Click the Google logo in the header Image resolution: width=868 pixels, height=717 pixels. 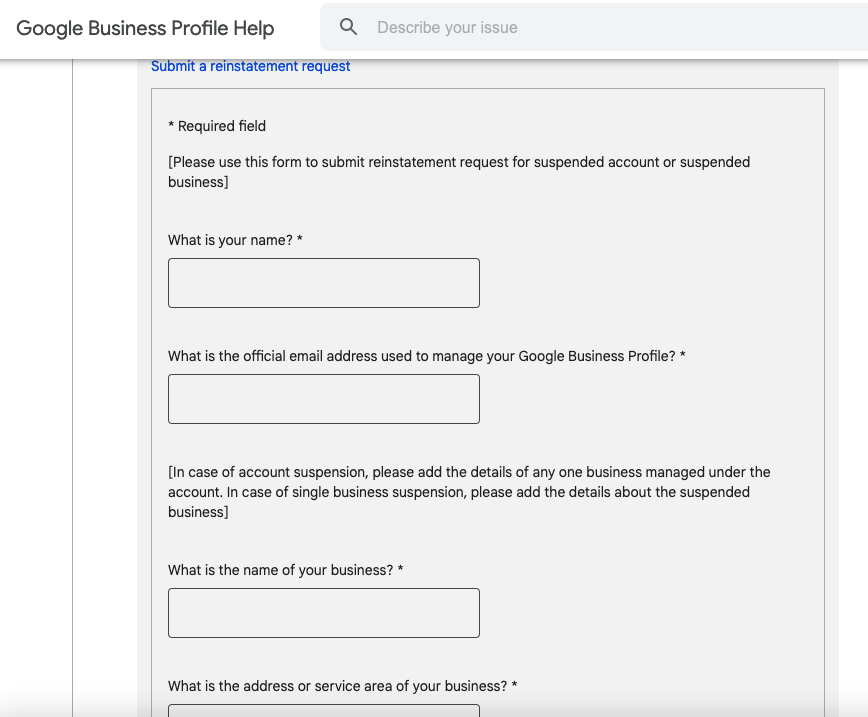point(49,28)
